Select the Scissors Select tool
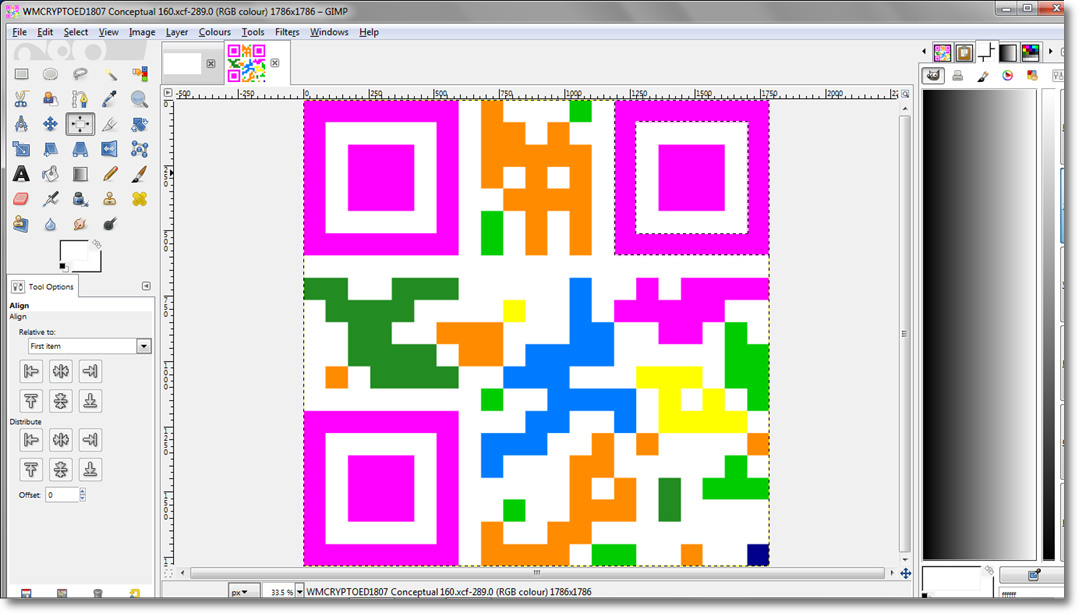The height and width of the screenshot is (615, 1080). point(21,99)
